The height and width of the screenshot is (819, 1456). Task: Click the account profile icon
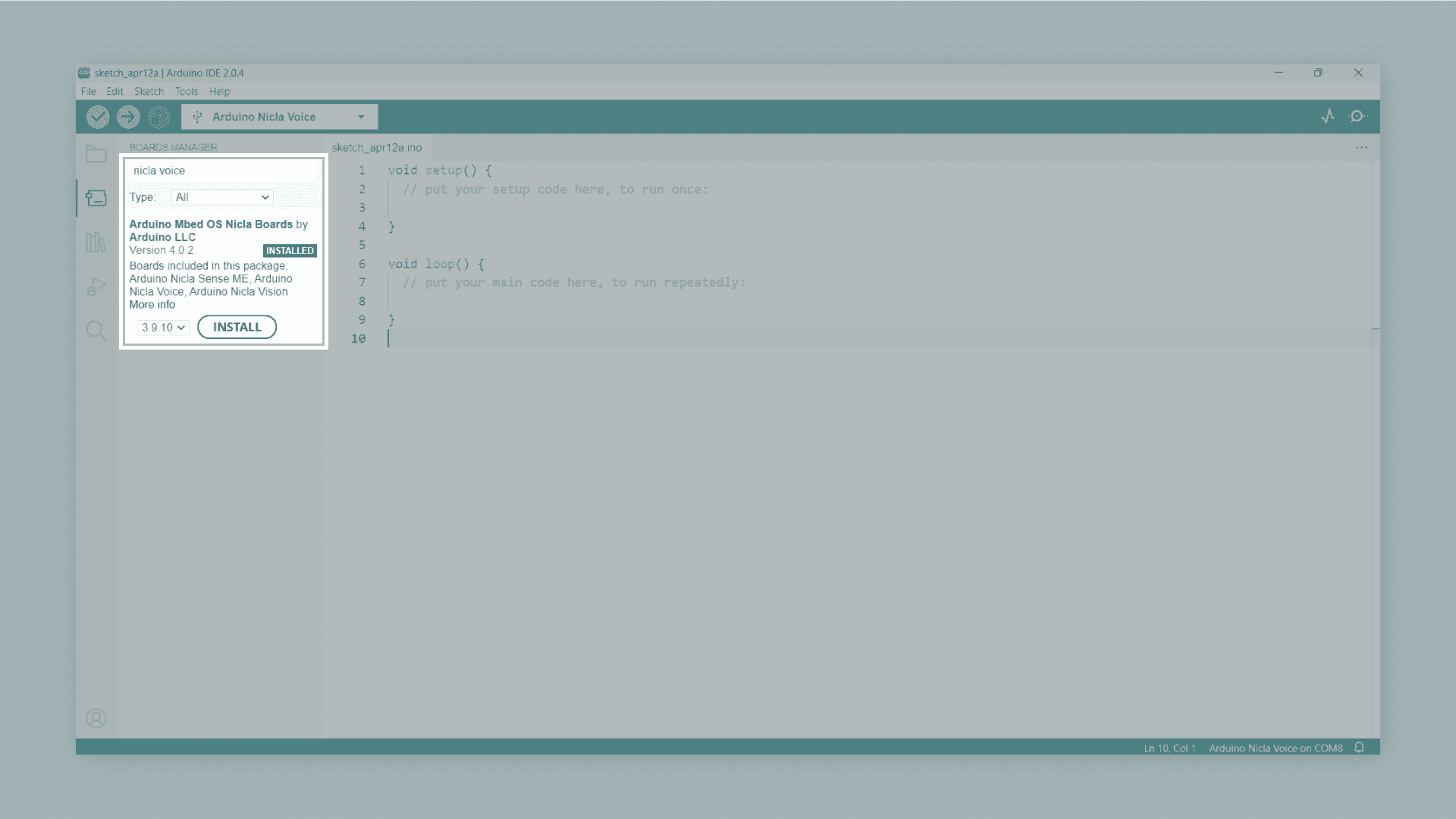(x=96, y=718)
